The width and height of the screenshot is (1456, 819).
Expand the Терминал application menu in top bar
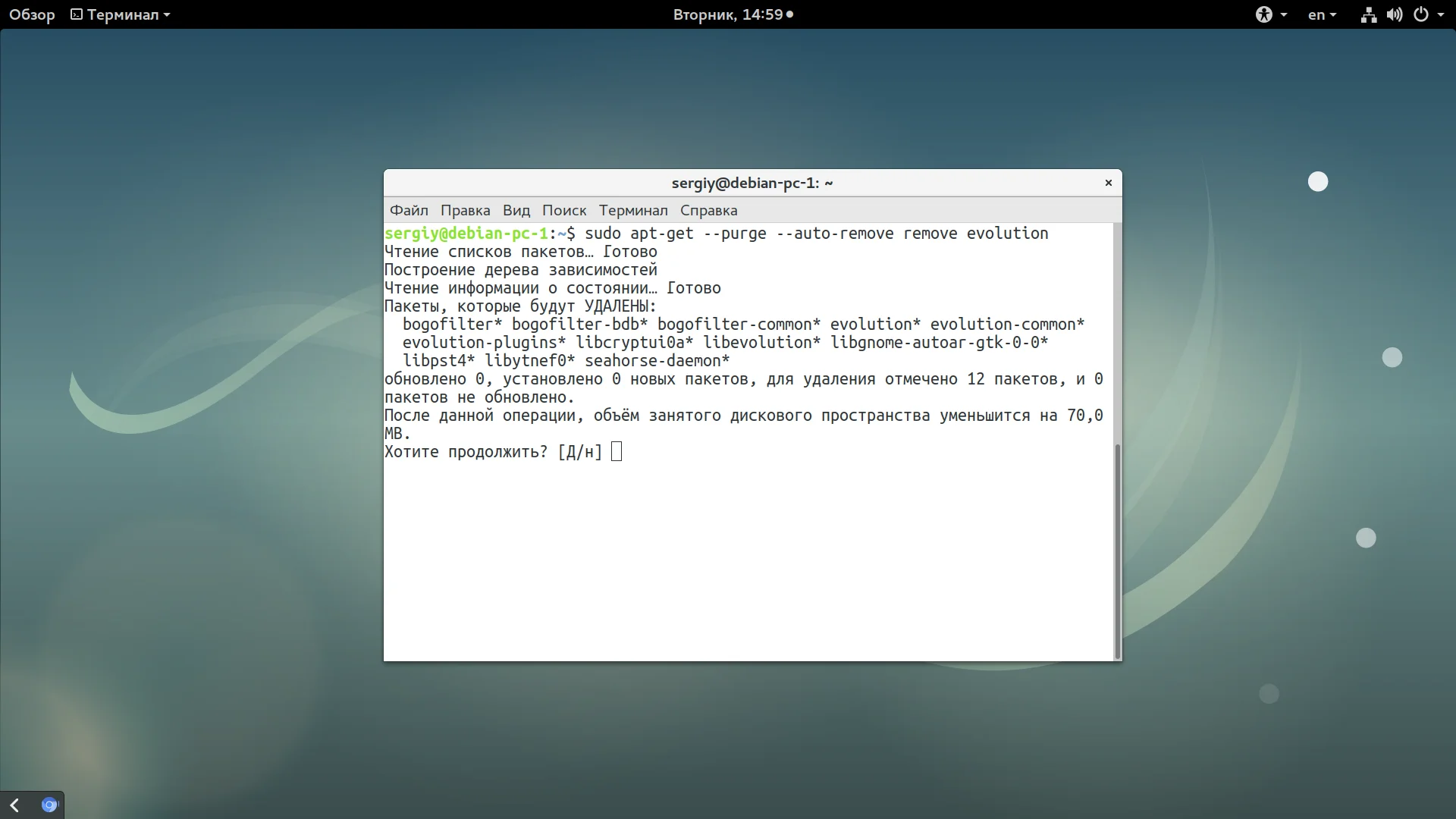pos(121,14)
